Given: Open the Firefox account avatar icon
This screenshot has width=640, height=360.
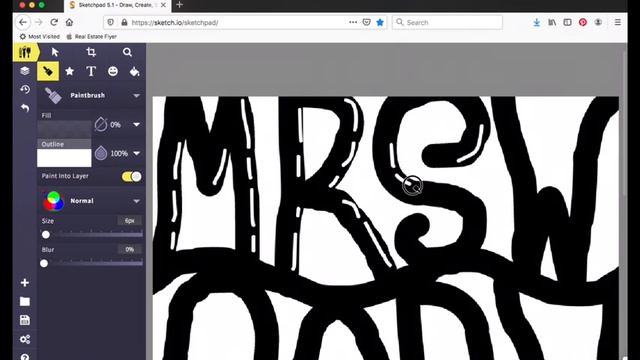Looking at the screenshot, I should 598,22.
